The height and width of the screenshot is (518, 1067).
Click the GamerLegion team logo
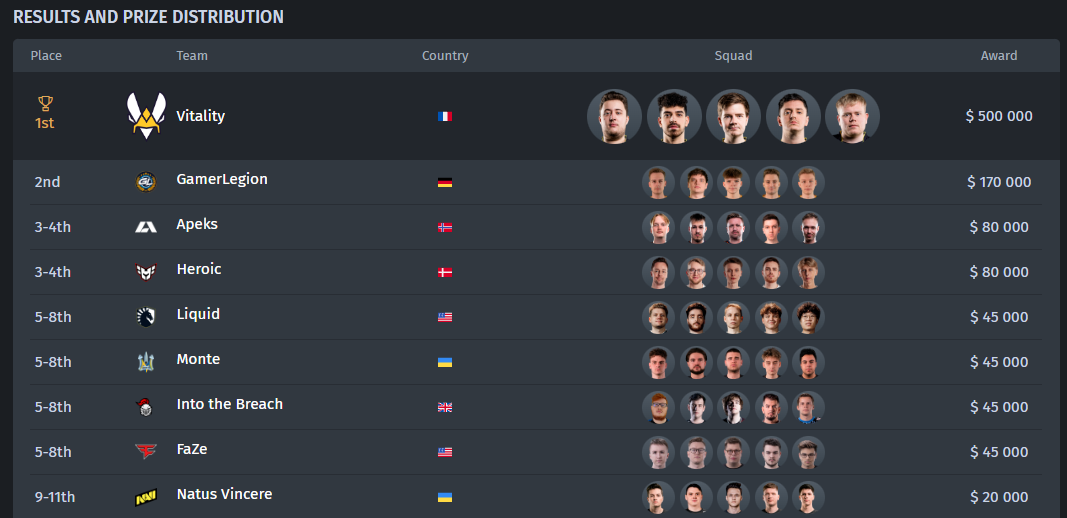146,182
